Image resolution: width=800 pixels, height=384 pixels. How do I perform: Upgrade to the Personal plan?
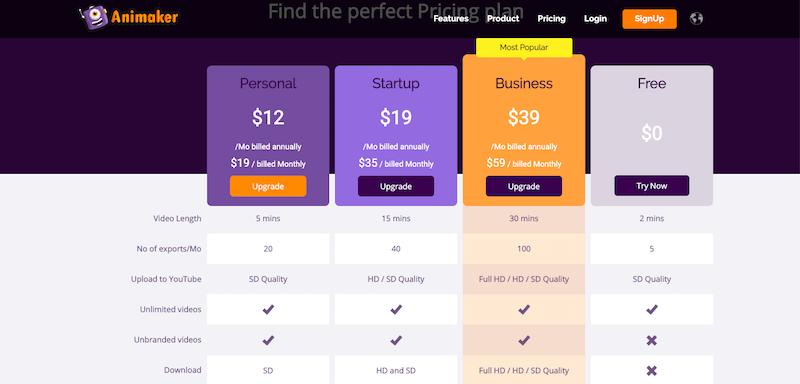(x=268, y=186)
